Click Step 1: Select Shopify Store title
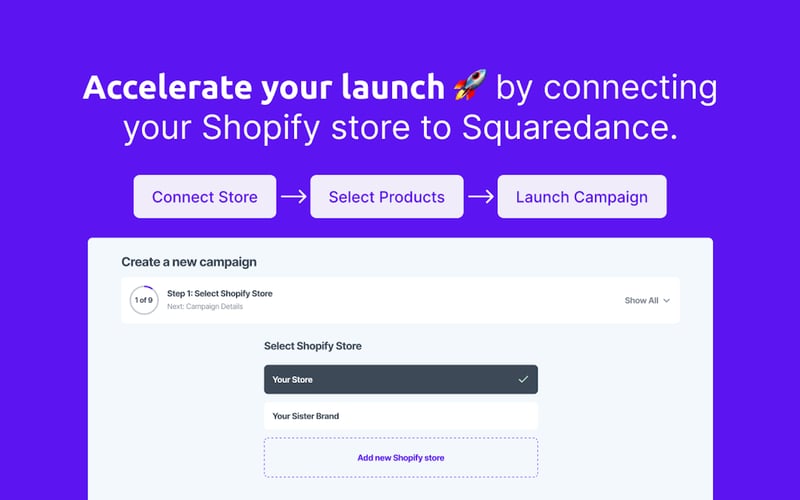800x500 pixels. (x=219, y=293)
